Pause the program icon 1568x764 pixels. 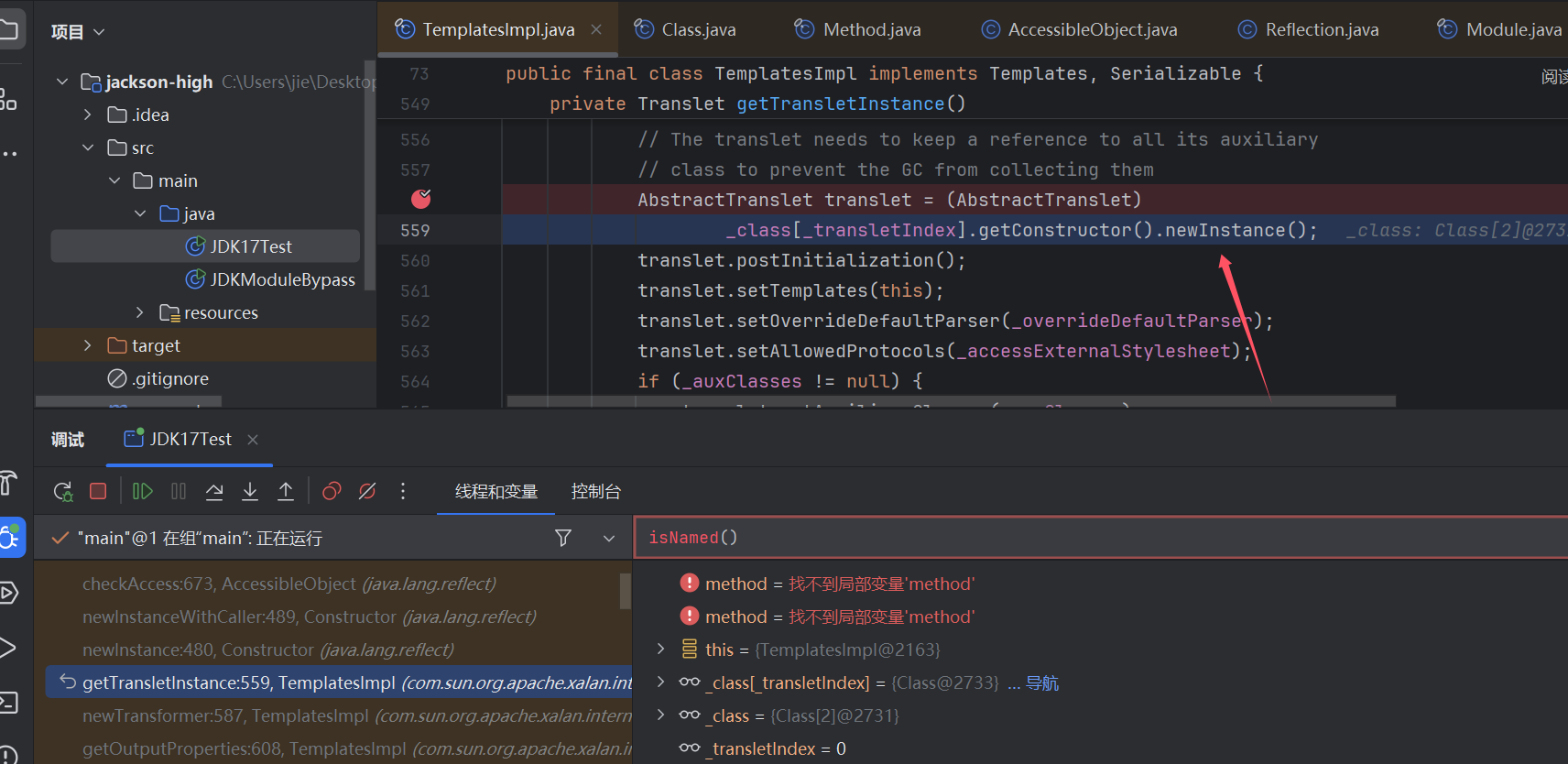179,492
